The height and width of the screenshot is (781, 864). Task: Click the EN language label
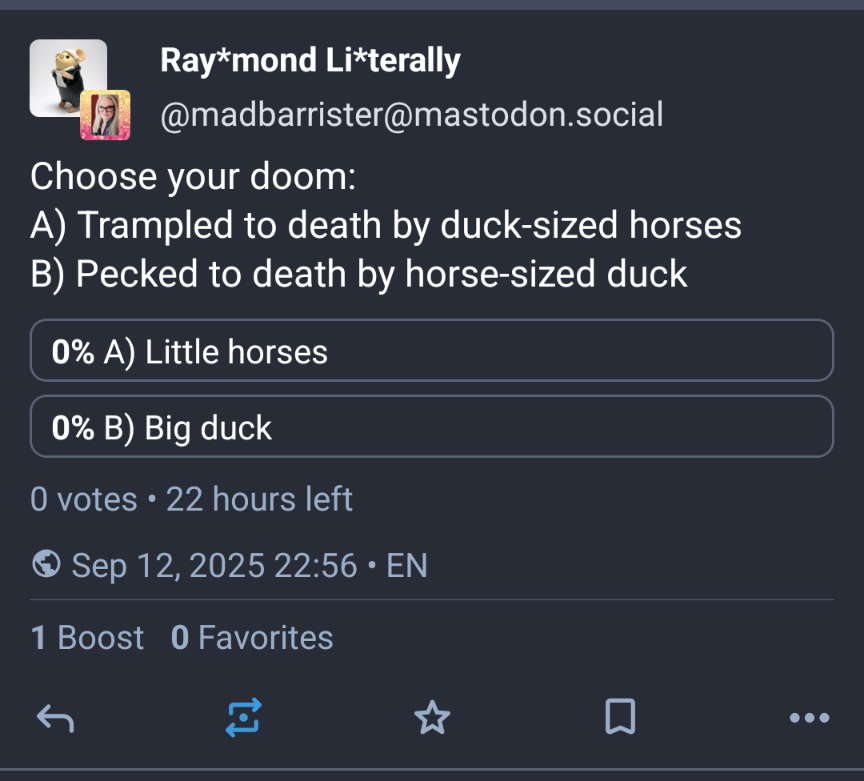407,565
